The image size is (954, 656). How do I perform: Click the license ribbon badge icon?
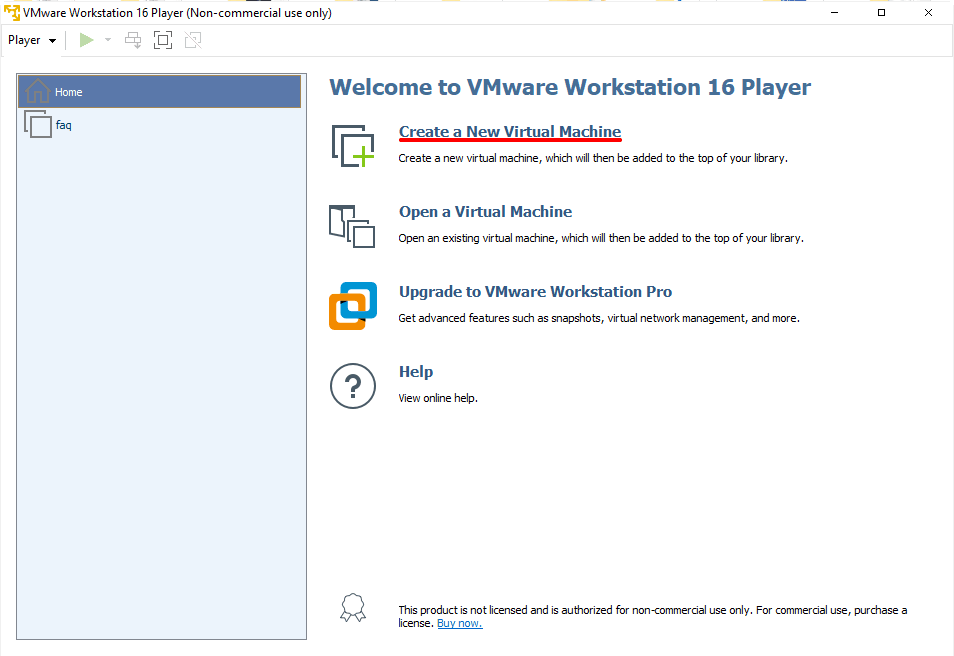click(353, 609)
